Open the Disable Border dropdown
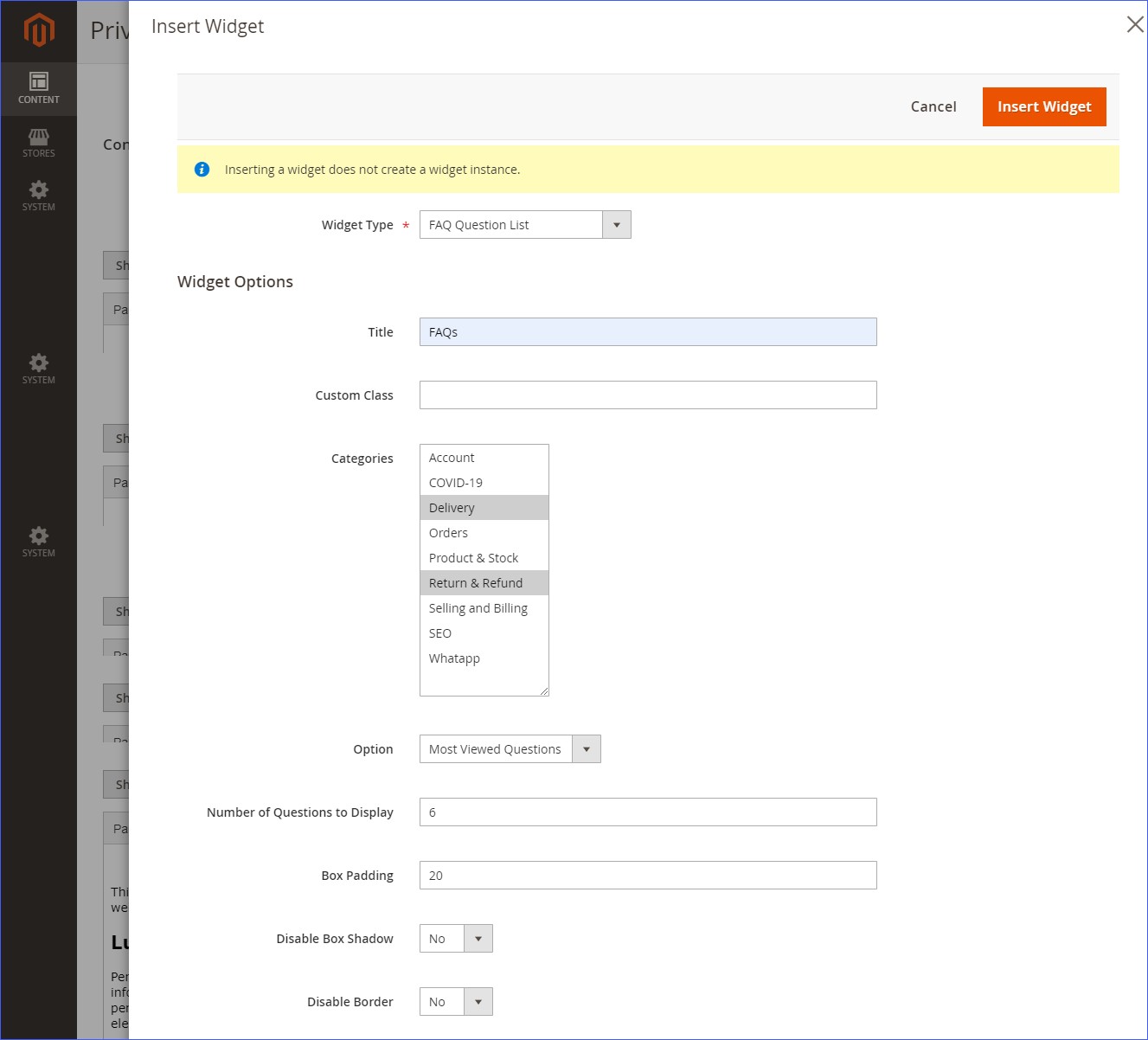This screenshot has height=1040, width=1148. [x=478, y=1001]
